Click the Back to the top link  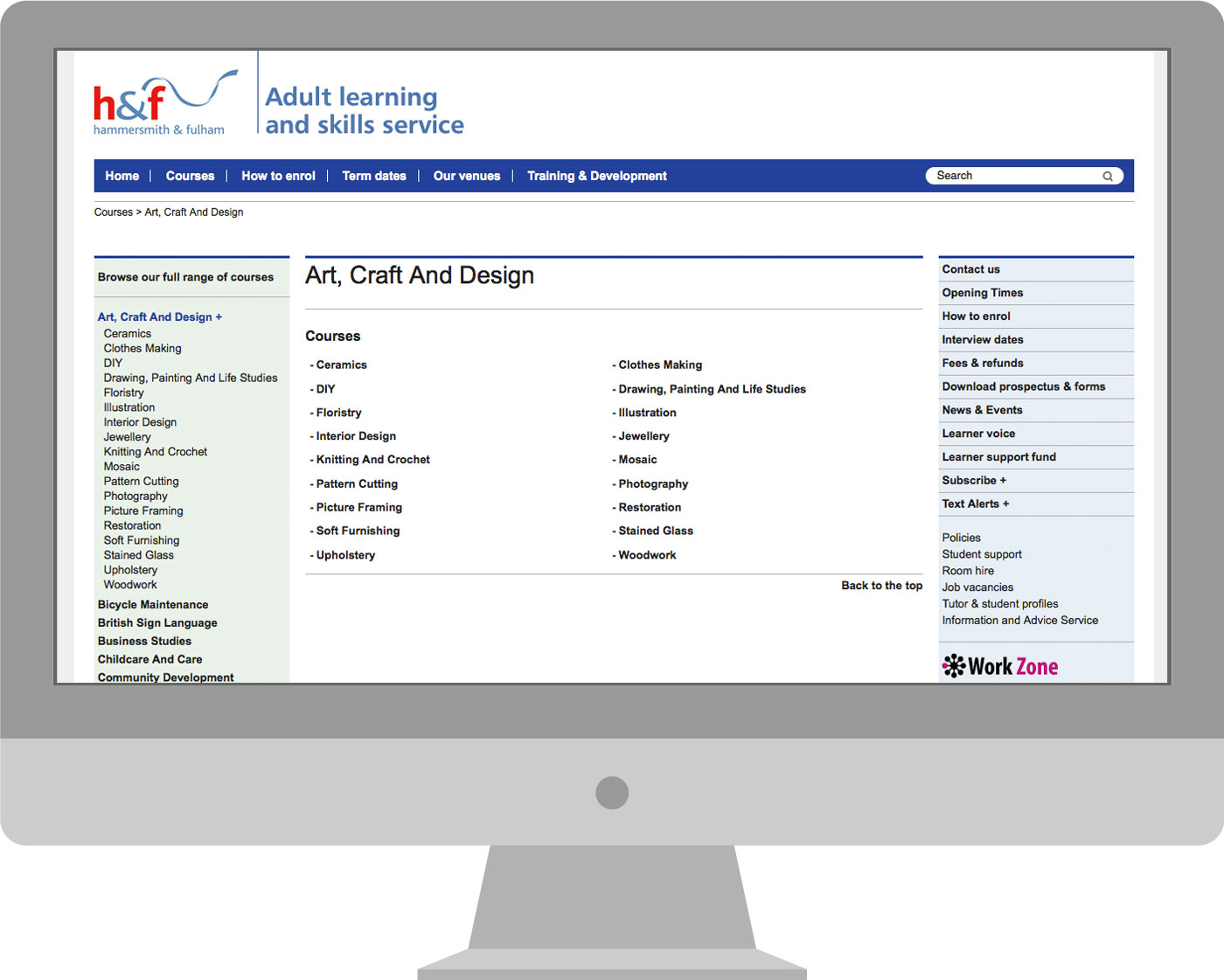pyautogui.click(x=882, y=586)
